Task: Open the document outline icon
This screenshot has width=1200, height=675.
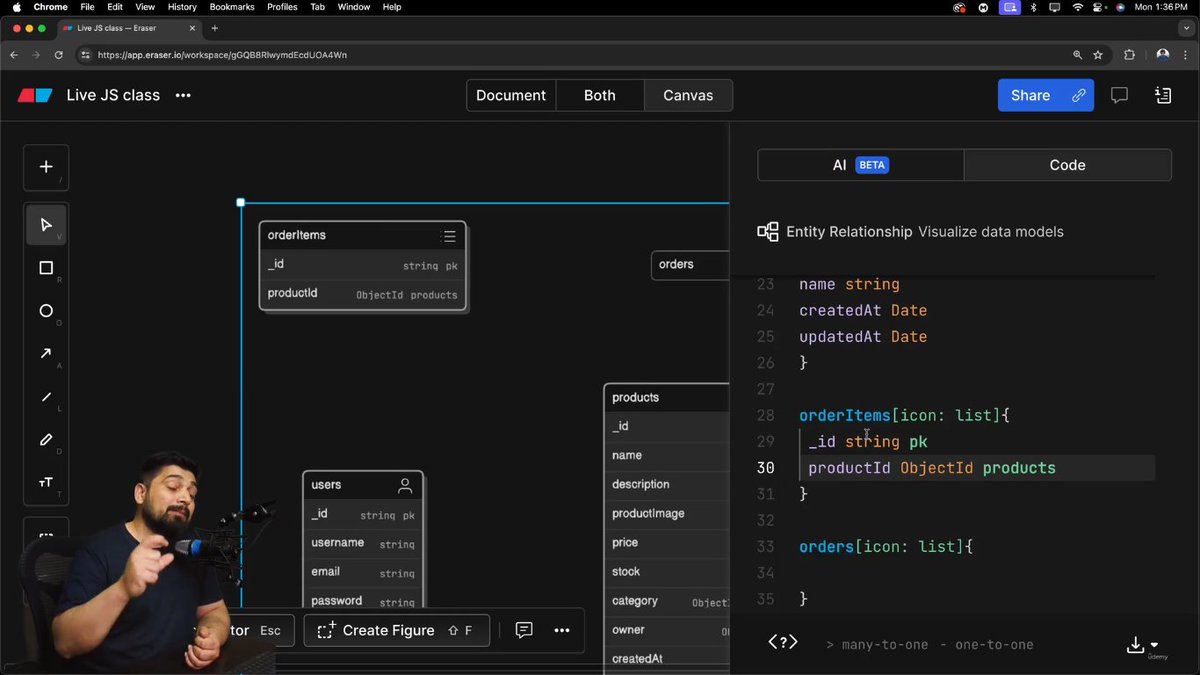Action: [1163, 95]
